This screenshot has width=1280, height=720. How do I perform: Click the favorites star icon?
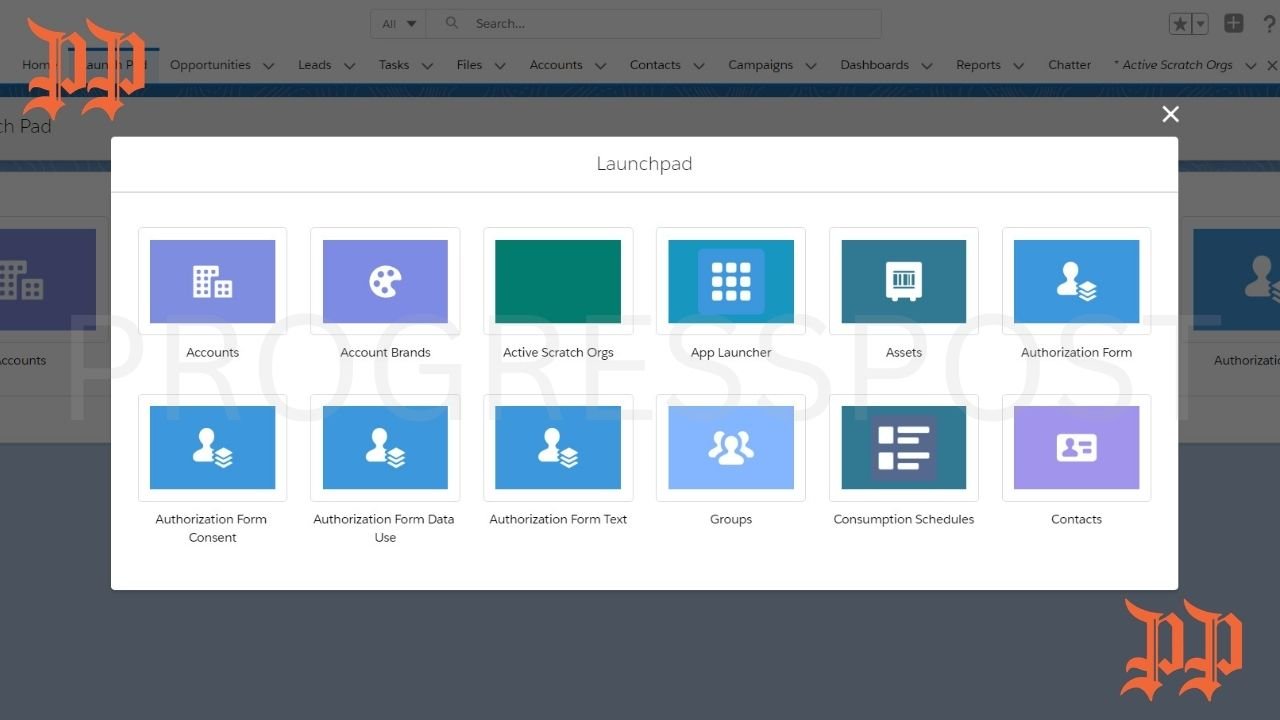(1180, 24)
